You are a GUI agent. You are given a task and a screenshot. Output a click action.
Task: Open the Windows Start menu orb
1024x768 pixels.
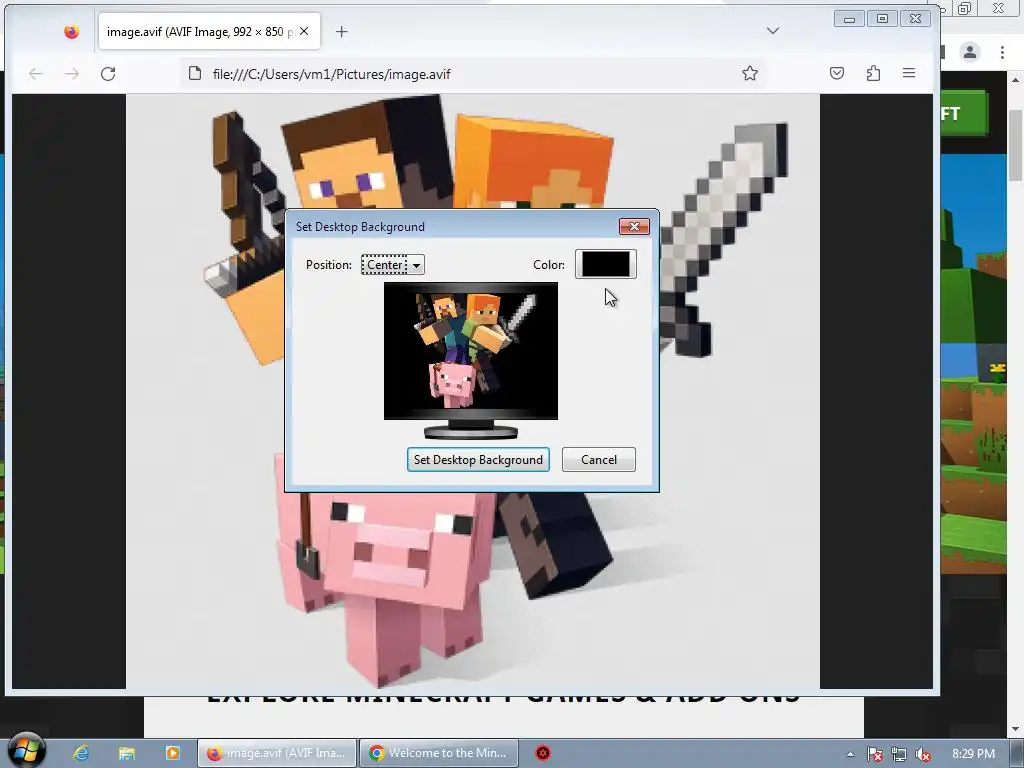pos(26,750)
